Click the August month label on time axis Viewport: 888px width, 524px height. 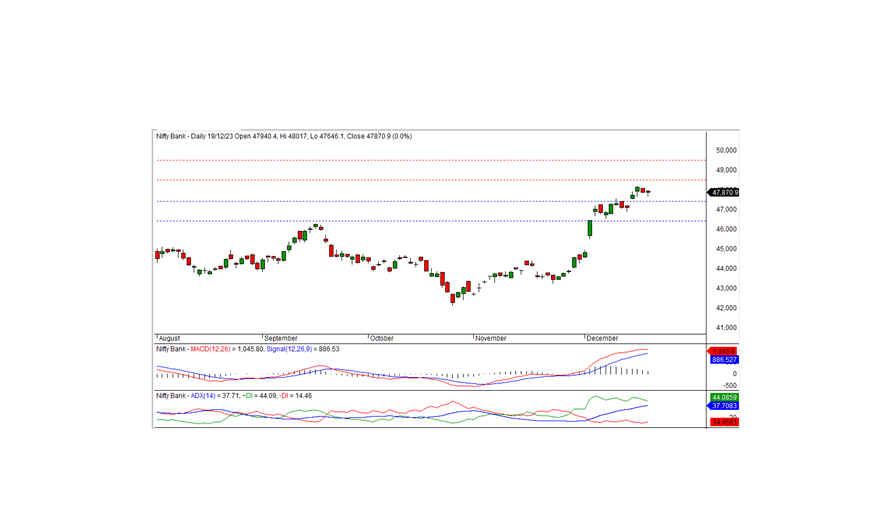(x=169, y=338)
